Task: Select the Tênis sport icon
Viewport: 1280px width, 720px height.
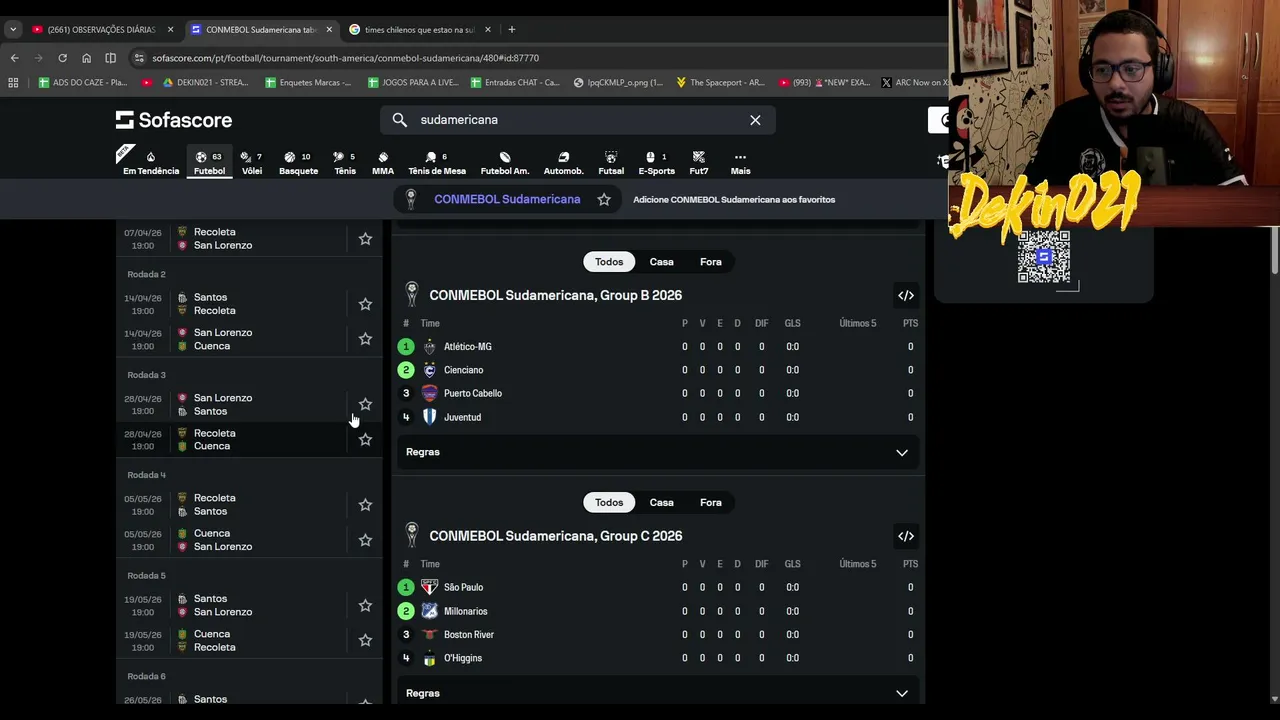Action: pyautogui.click(x=345, y=163)
